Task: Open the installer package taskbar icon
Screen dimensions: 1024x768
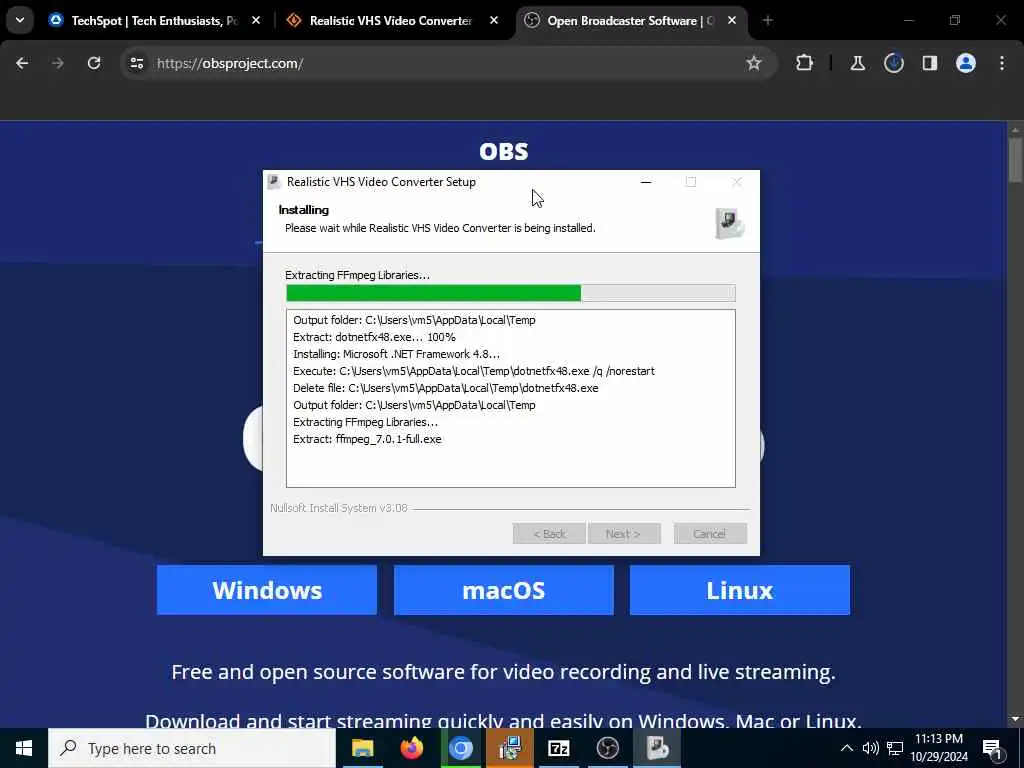Action: coord(509,748)
